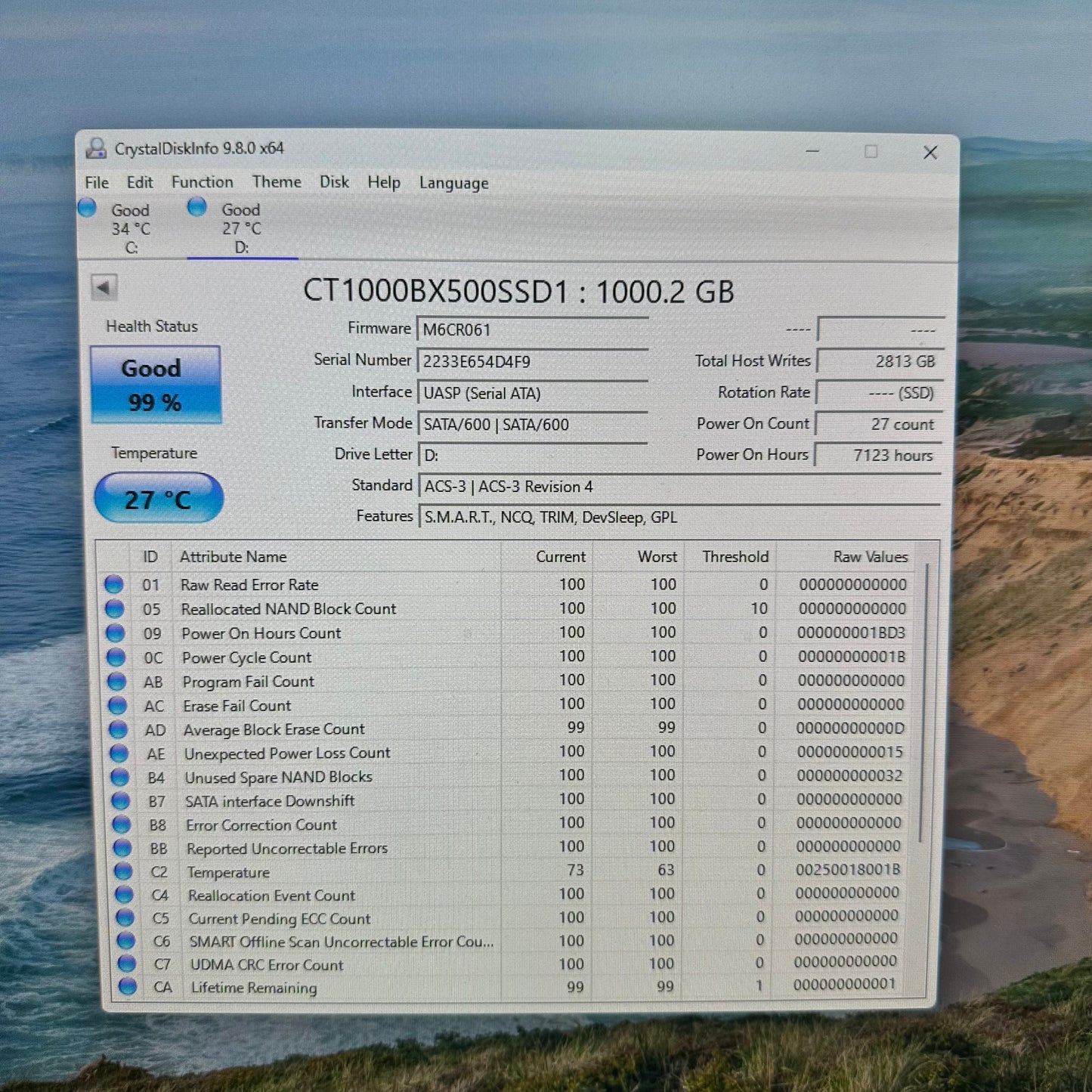Open the Language menu
The height and width of the screenshot is (1092, 1092).
(x=453, y=184)
